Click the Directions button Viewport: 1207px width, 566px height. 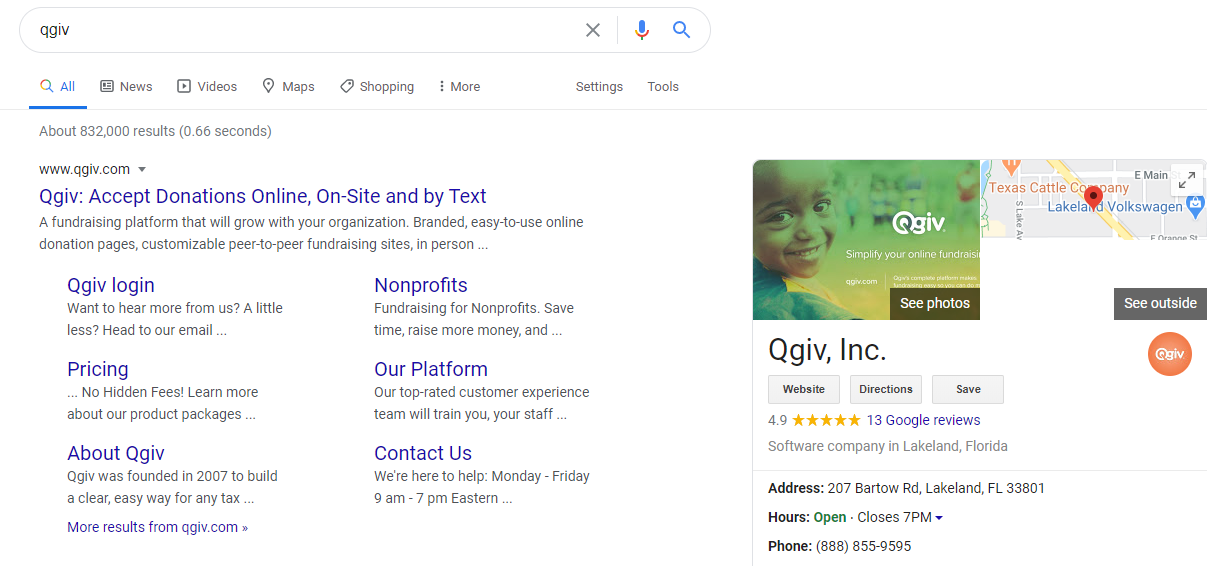pos(886,389)
